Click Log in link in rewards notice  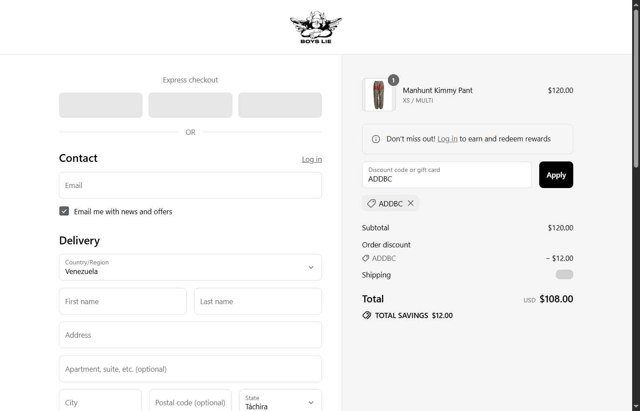click(x=447, y=139)
